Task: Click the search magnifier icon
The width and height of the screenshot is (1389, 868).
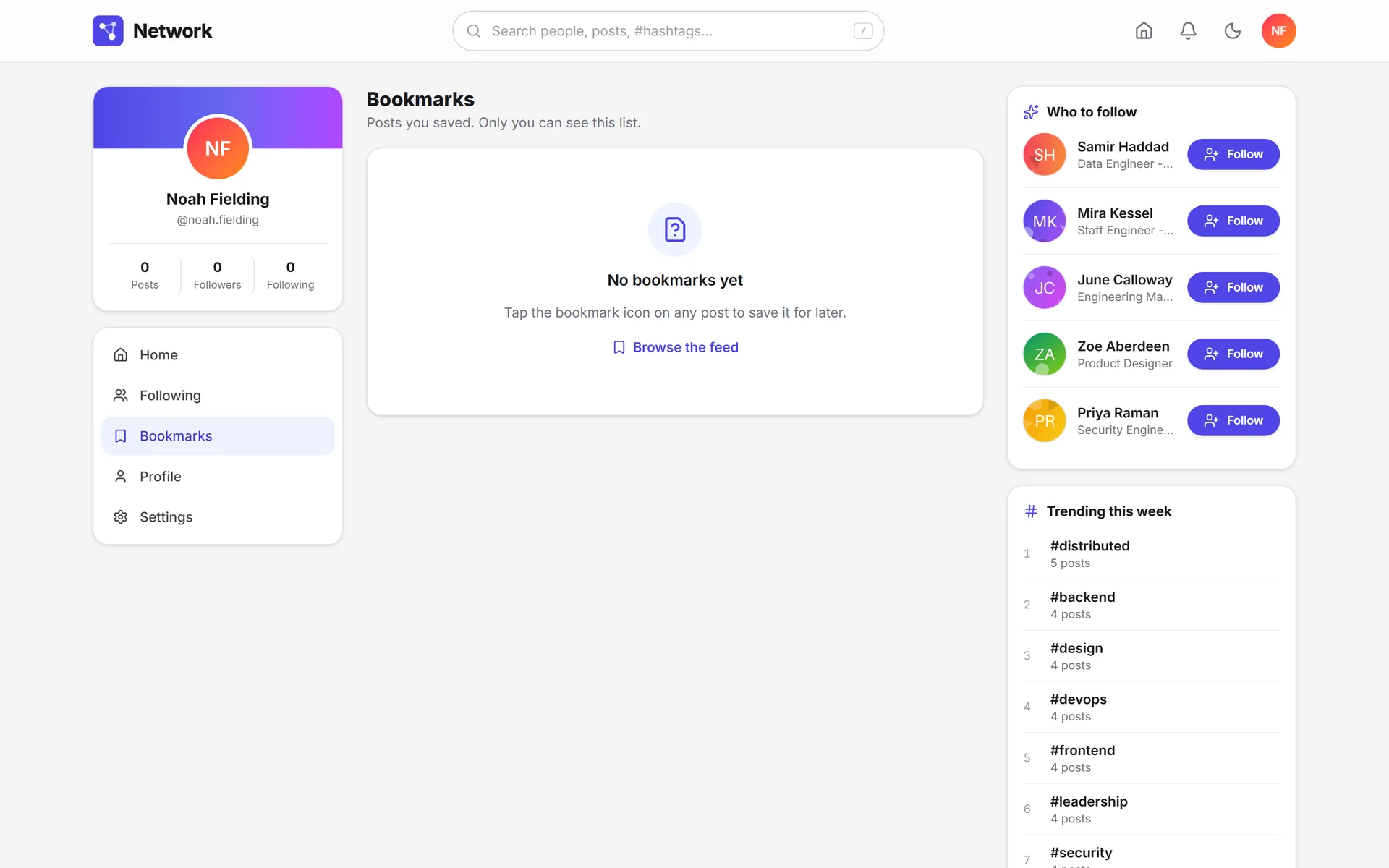Action: coord(474,30)
